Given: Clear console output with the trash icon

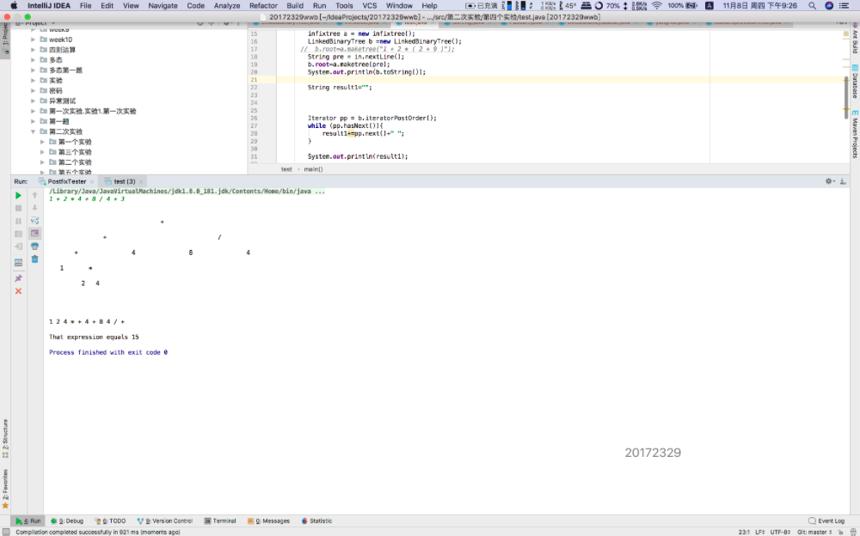Looking at the screenshot, I should (x=35, y=259).
